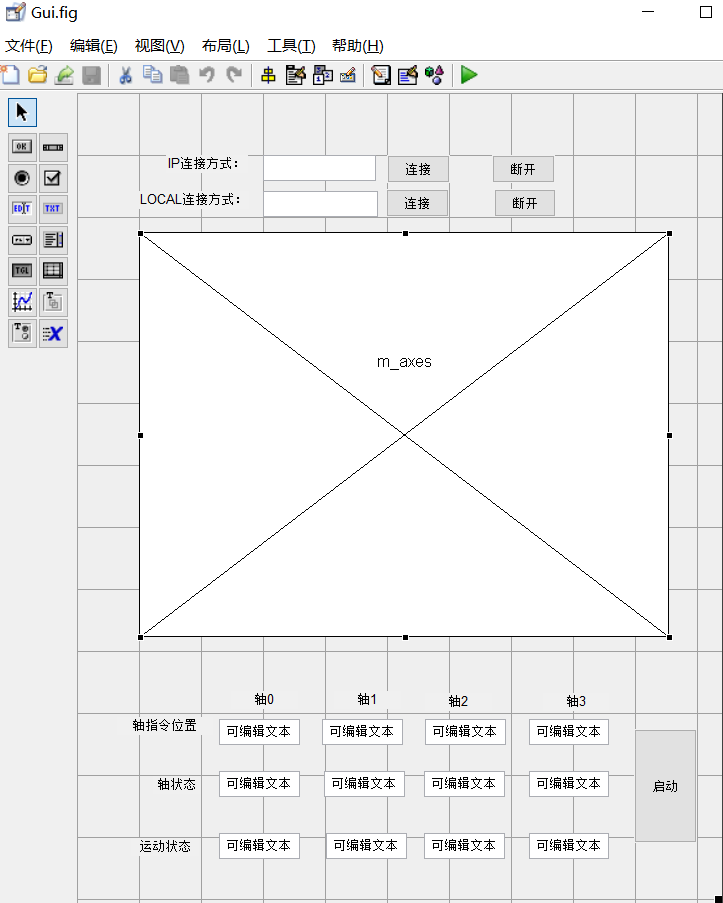Viewport: 723px width, 903px height.
Task: Open the 帮助(H) menu
Action: coord(358,45)
